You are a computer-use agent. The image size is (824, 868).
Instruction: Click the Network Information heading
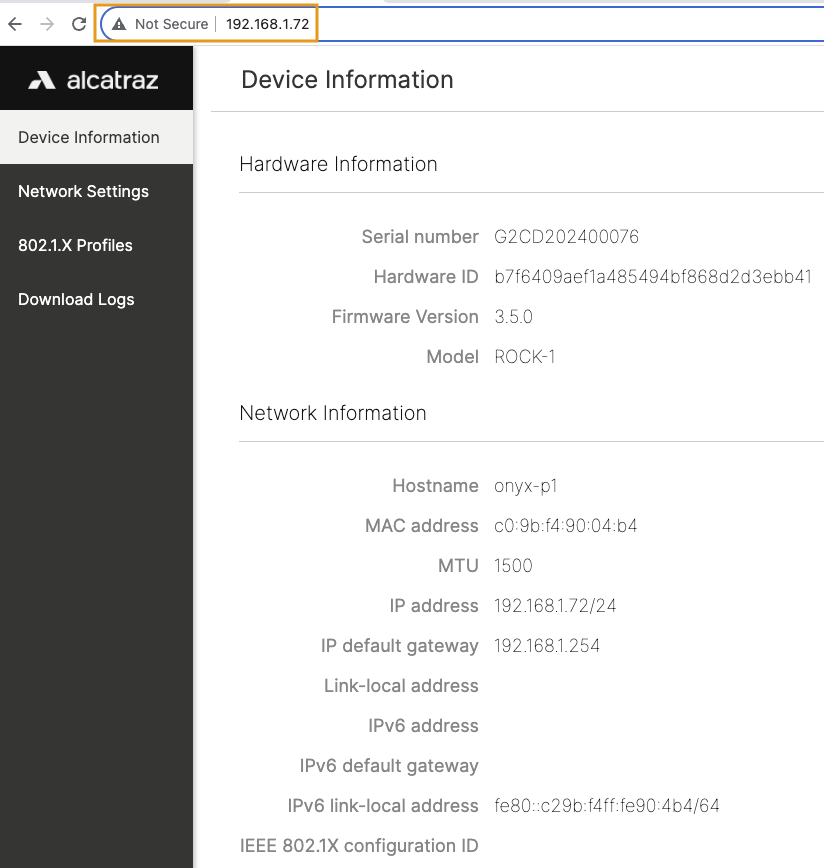(x=333, y=412)
